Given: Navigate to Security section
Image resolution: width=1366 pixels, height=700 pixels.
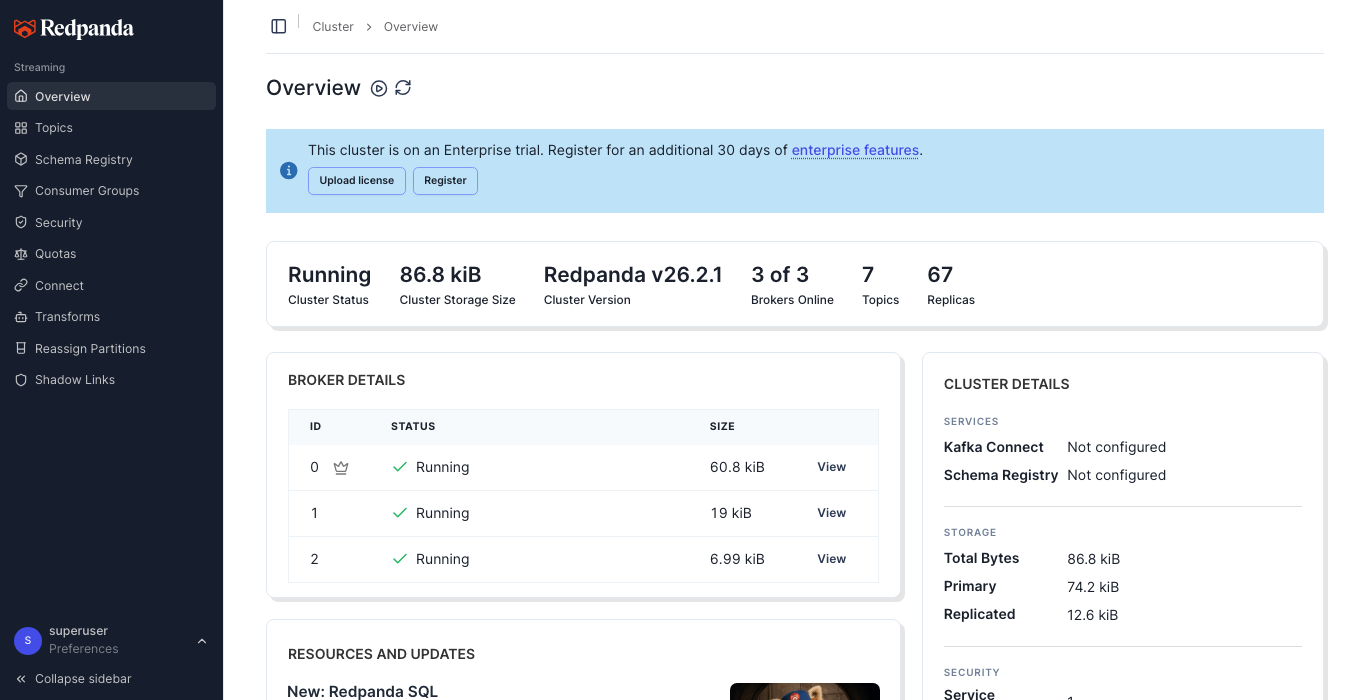Looking at the screenshot, I should pyautogui.click(x=111, y=223).
